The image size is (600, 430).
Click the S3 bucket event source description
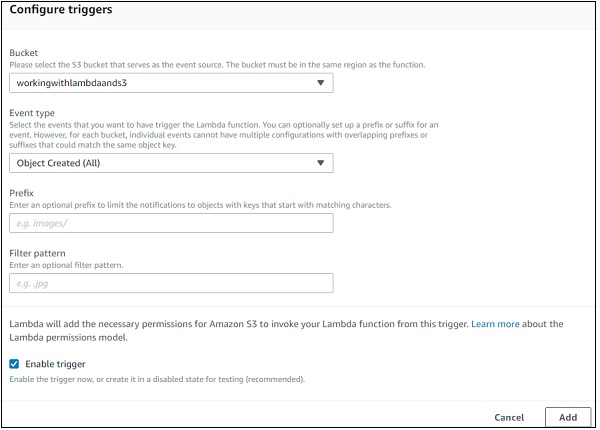click(x=217, y=65)
